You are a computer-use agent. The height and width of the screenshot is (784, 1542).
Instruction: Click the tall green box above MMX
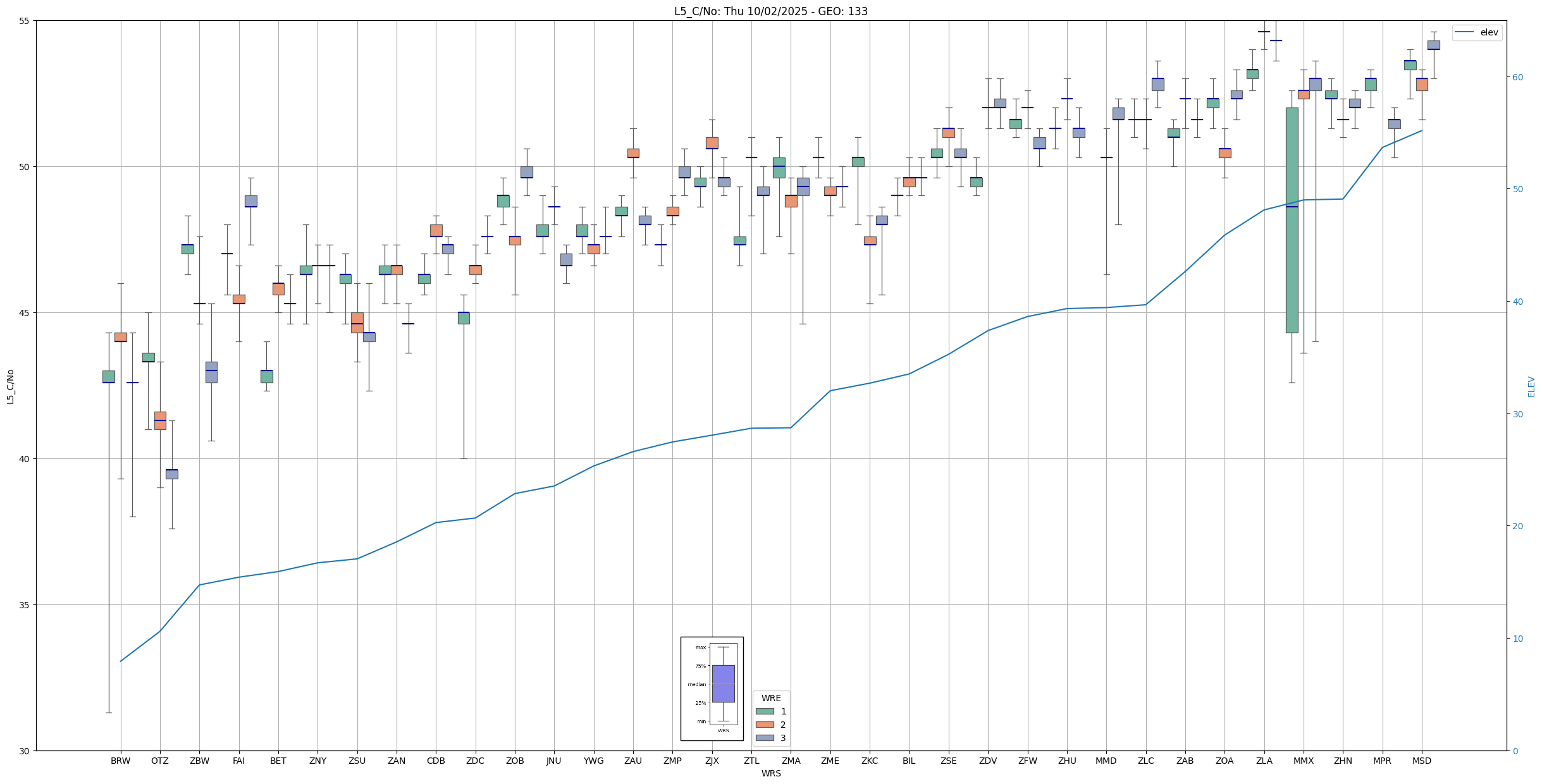pos(1292,253)
